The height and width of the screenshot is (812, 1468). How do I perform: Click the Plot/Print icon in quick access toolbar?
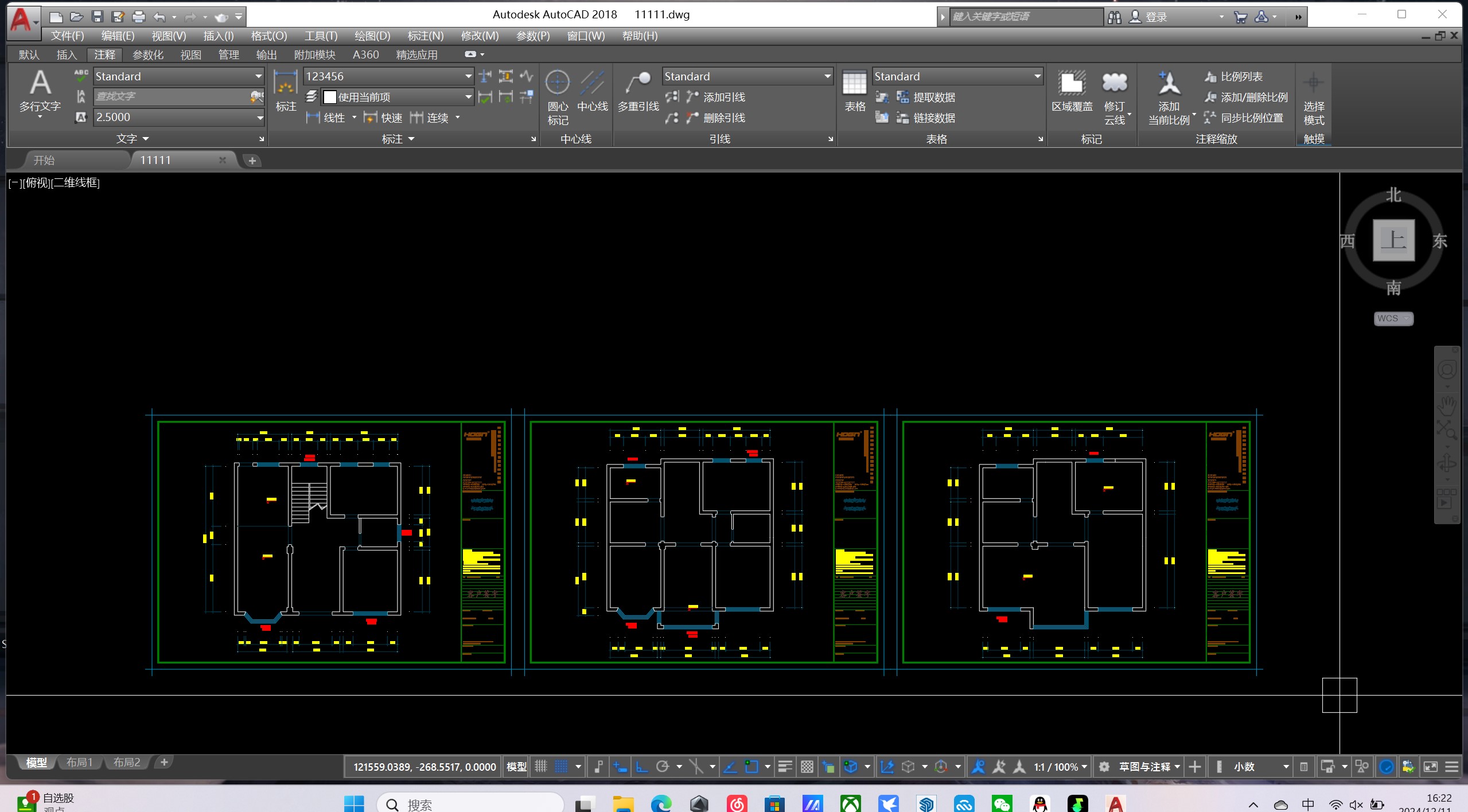pos(138,17)
